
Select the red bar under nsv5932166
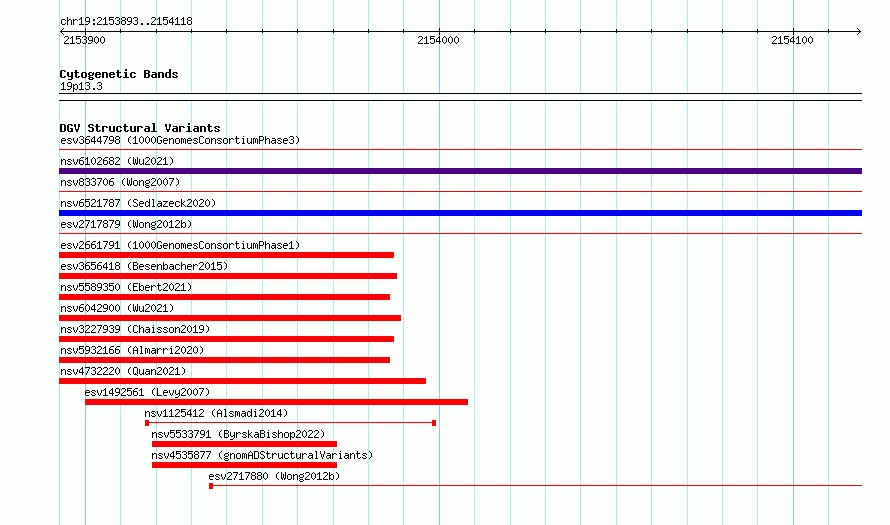coord(224,360)
